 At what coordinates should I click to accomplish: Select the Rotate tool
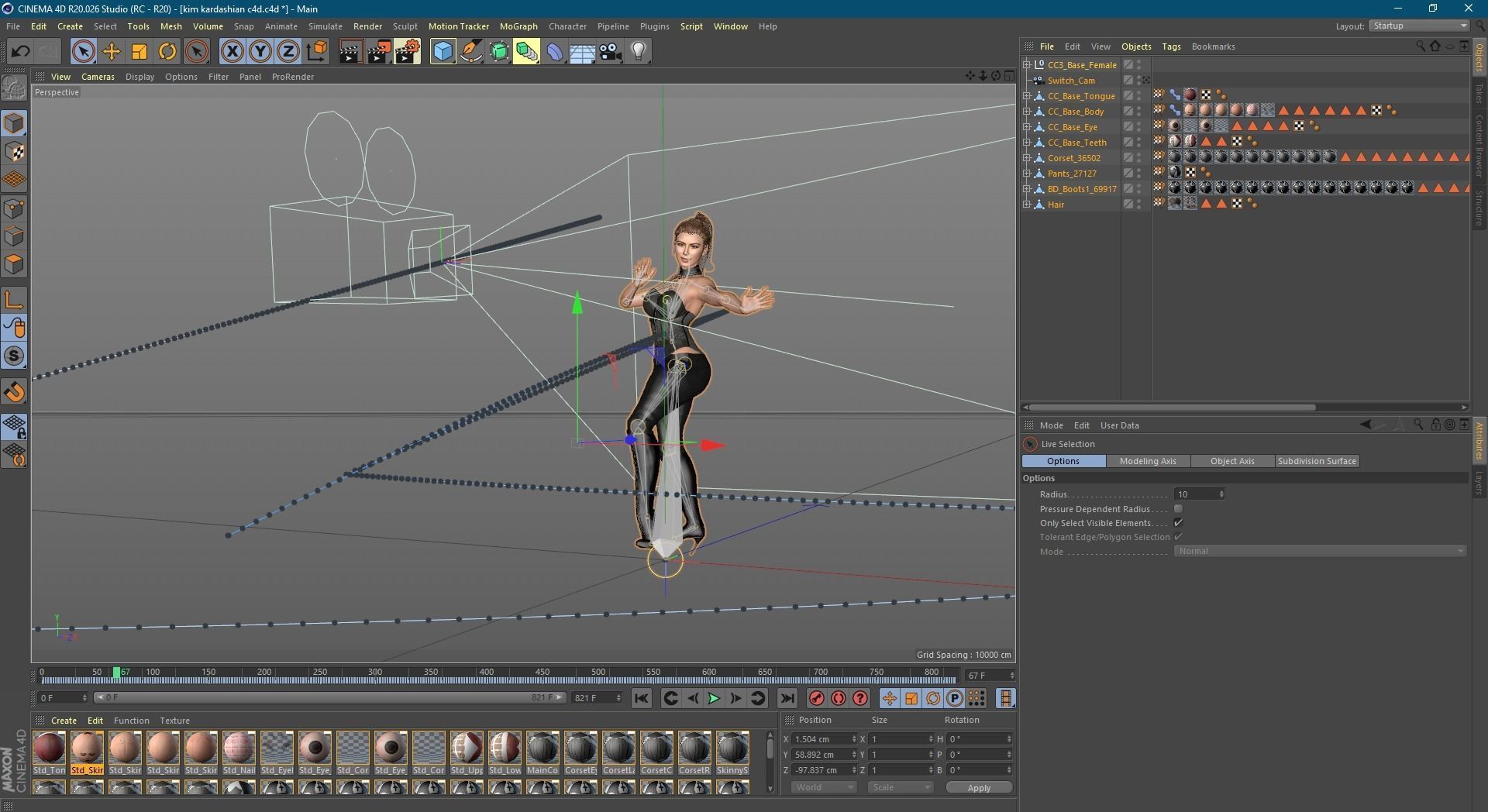pos(167,52)
